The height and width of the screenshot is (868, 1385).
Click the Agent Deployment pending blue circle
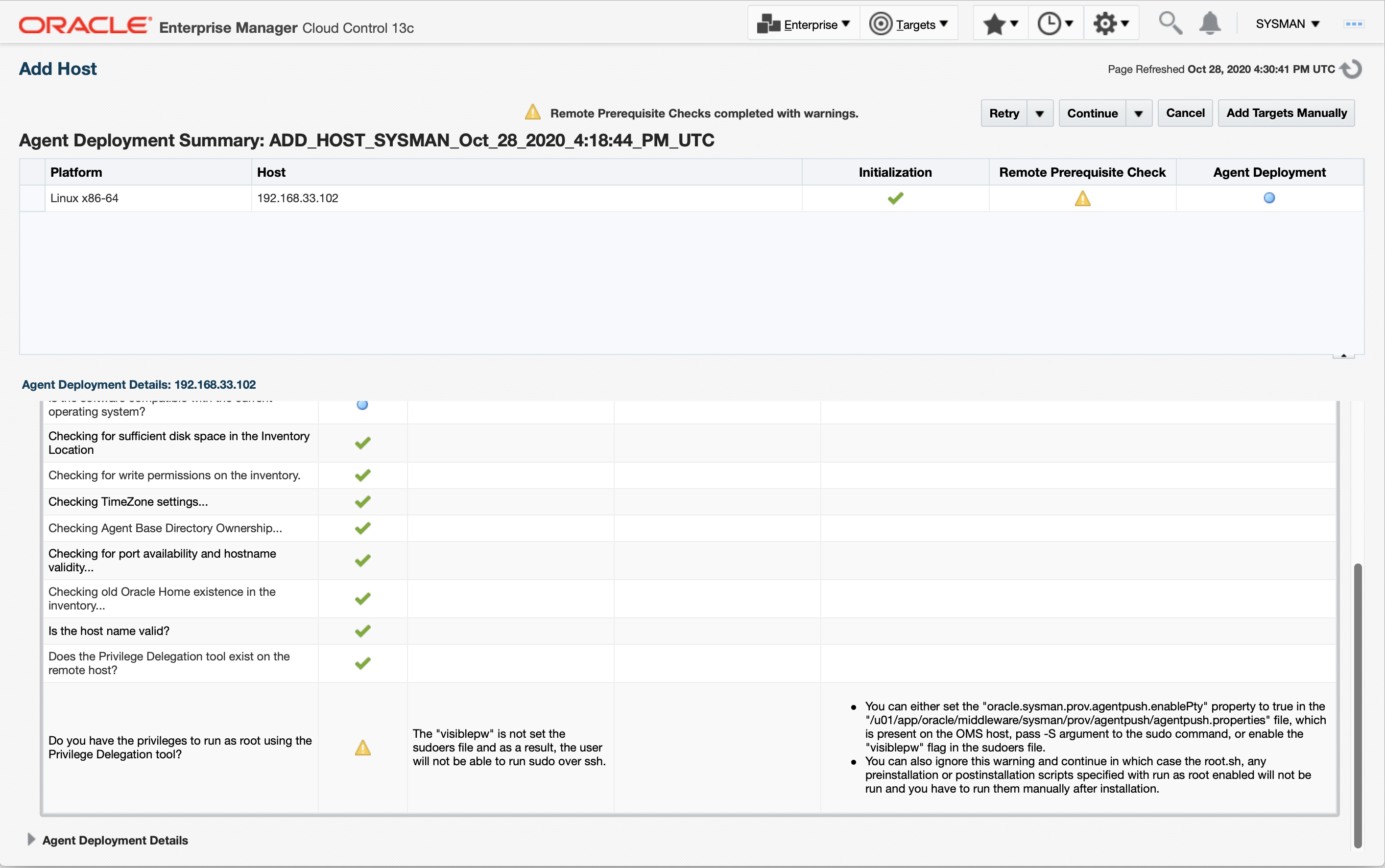point(1269,198)
